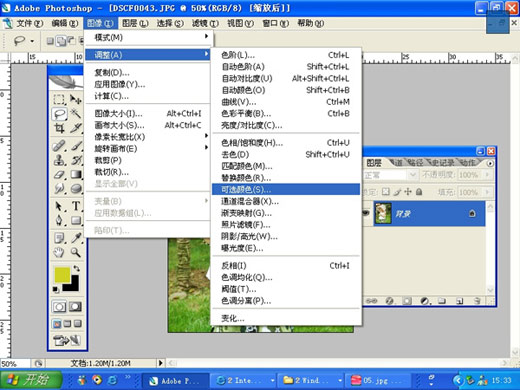
Task: Select the History Brush tool
Action: point(76,160)
